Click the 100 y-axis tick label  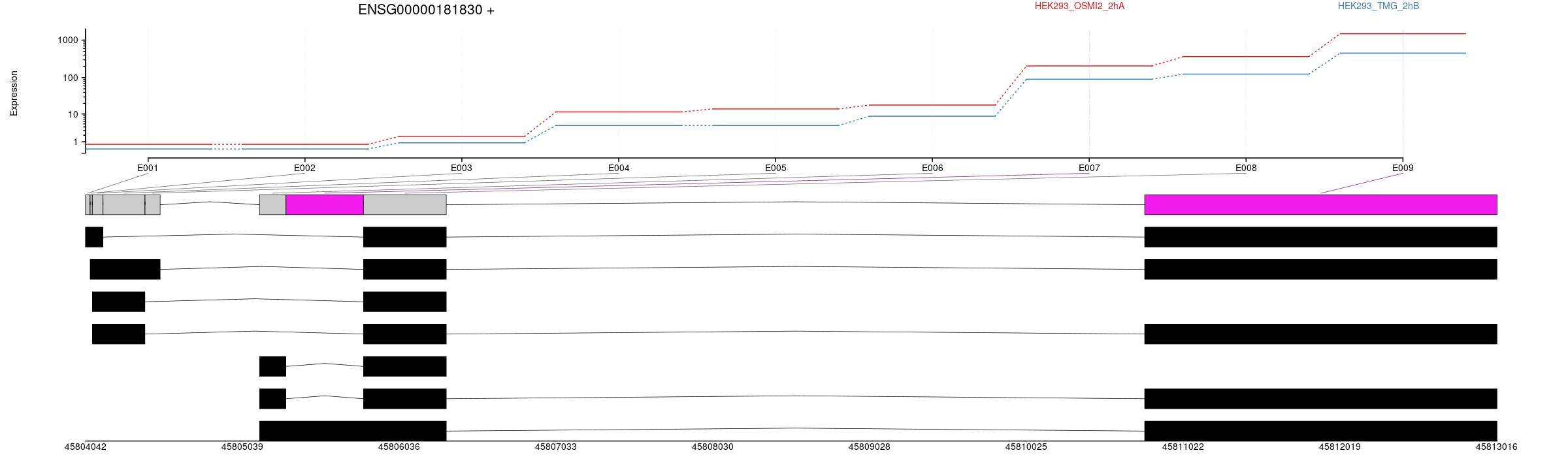(71, 78)
